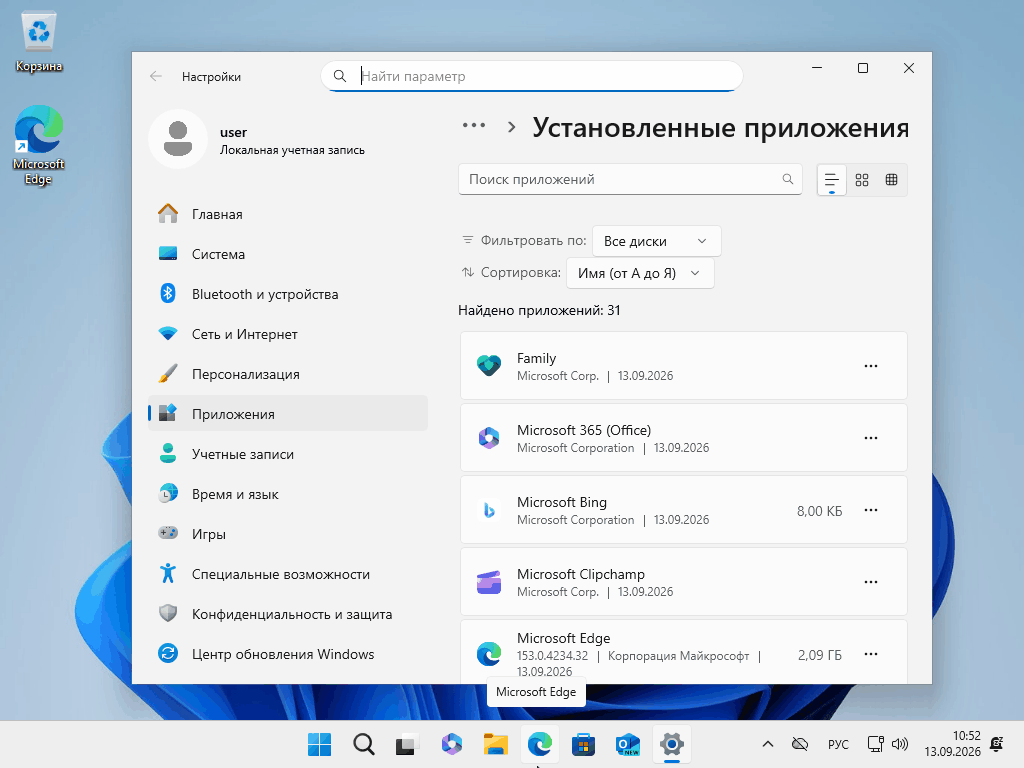Click the 2,09 ГБ size value
Viewport: 1024px width, 768px height.
click(x=820, y=654)
